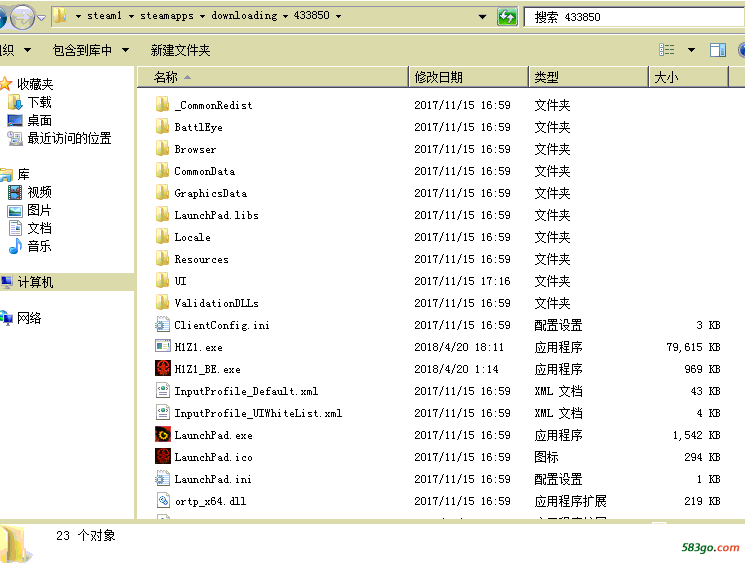Click the steamapps breadcrumb segment
Image resolution: width=745 pixels, height=563 pixels.
pyautogui.click(x=167, y=16)
